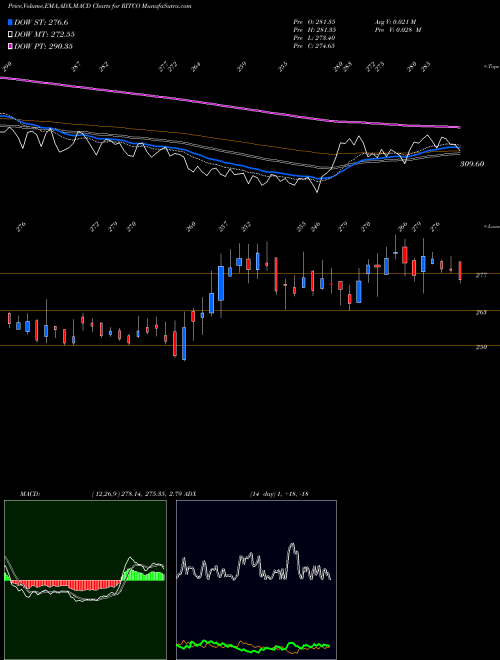Click the orange 263 horizontal level line

coord(250,311)
